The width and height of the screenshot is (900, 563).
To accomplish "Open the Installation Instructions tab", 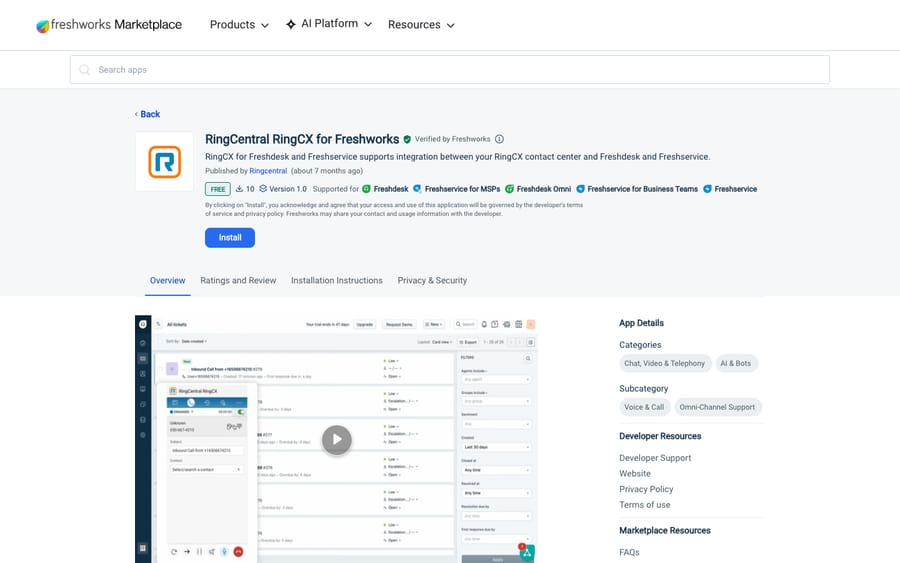I will tap(336, 281).
